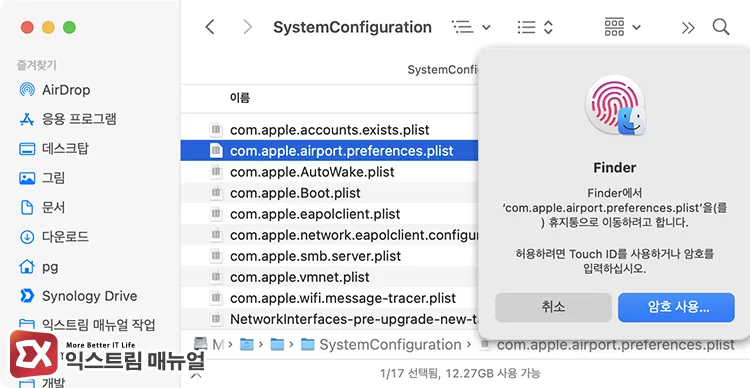Click the 응용 프로그램 apps icon
Image resolution: width=750 pixels, height=388 pixels.
(27, 119)
